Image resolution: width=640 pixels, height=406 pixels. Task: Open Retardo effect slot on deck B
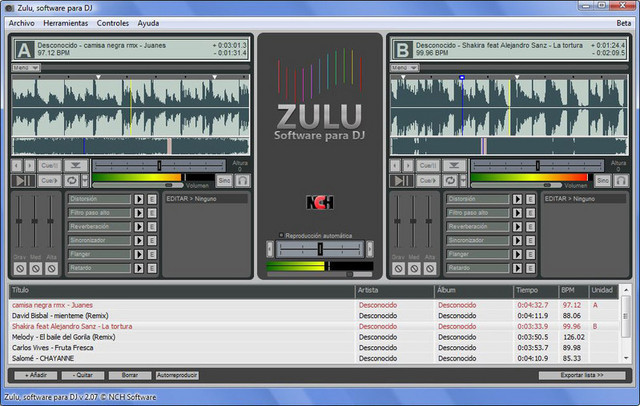[478, 268]
